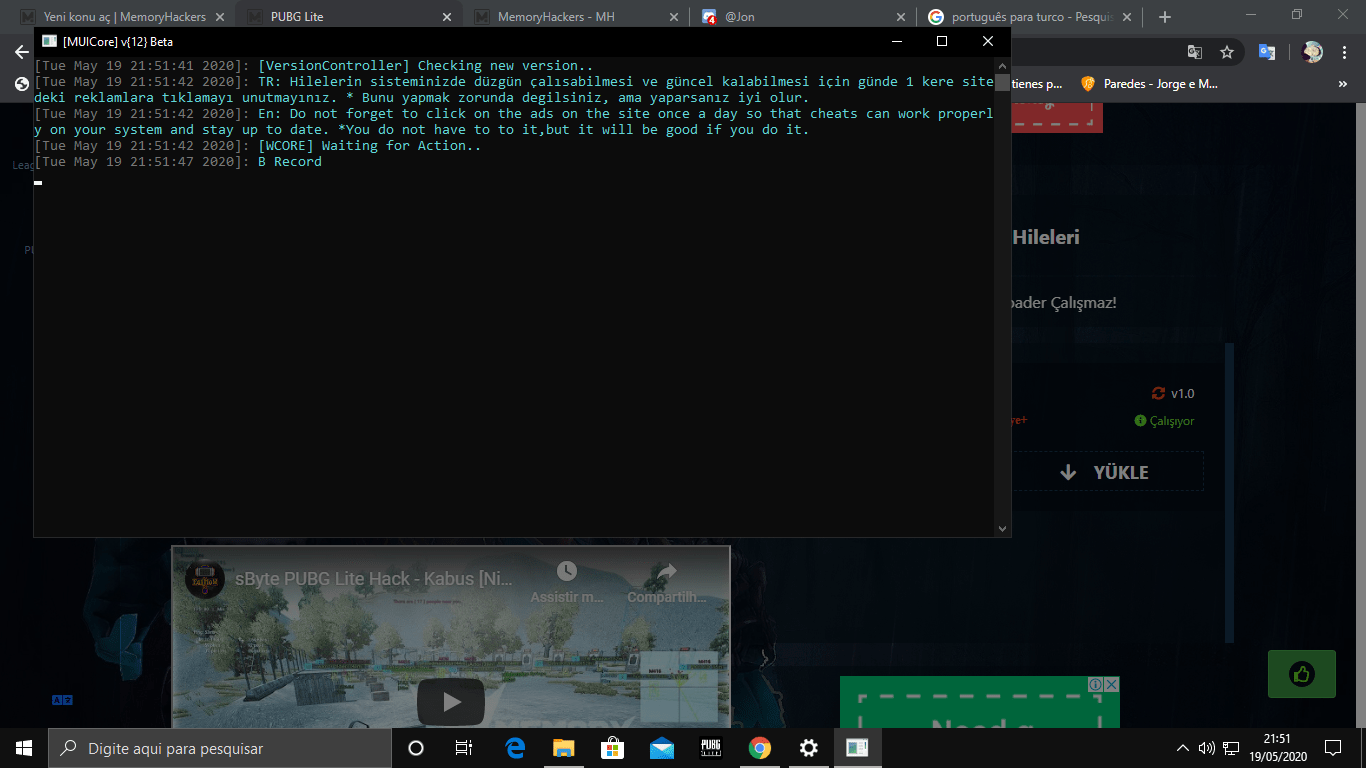The height and width of the screenshot is (768, 1366).
Task: Click the 21:51:47 timestamp in the console
Action: point(141,162)
